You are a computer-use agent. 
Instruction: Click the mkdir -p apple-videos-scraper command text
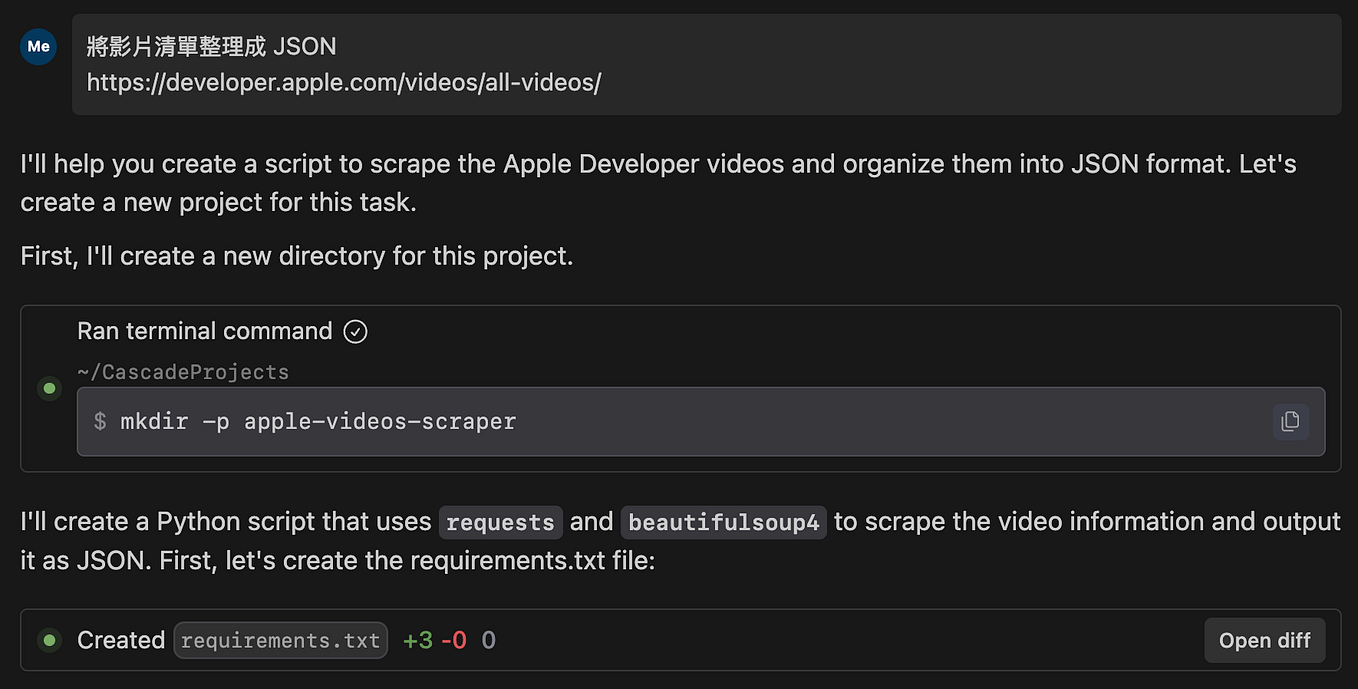click(x=318, y=421)
